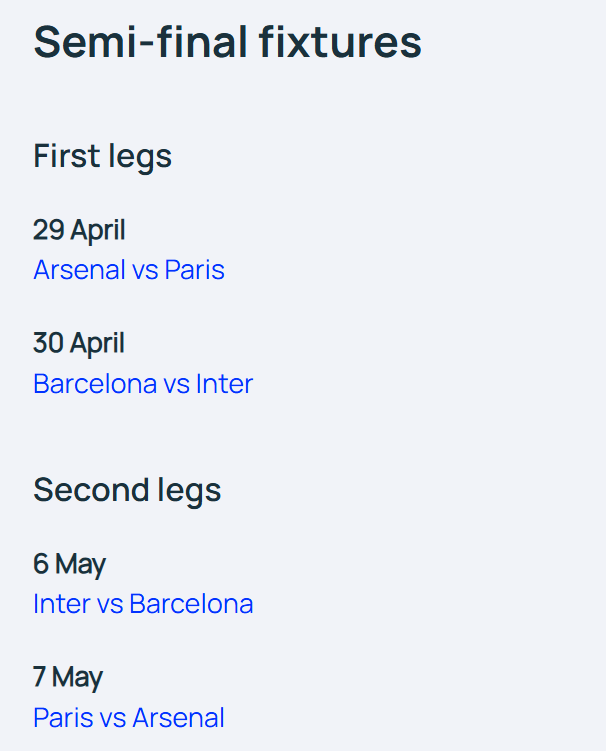Click the word Paris in 29 April fixture
This screenshot has width=606, height=751.
tap(194, 270)
